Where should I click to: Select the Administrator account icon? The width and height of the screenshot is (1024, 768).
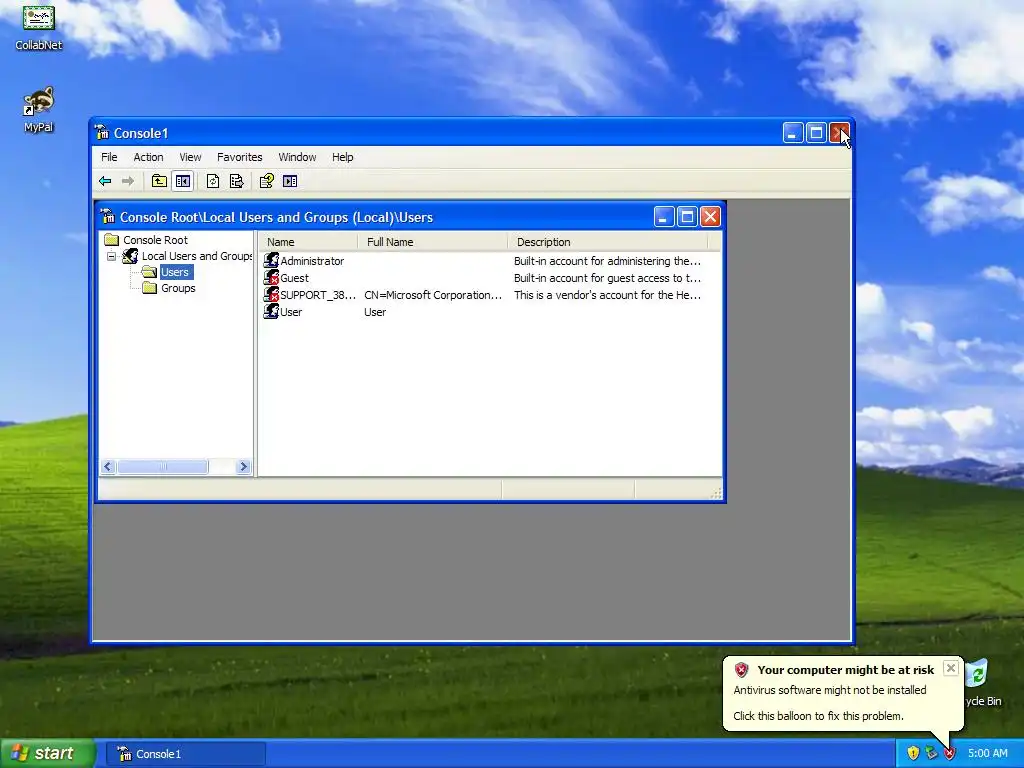(271, 261)
